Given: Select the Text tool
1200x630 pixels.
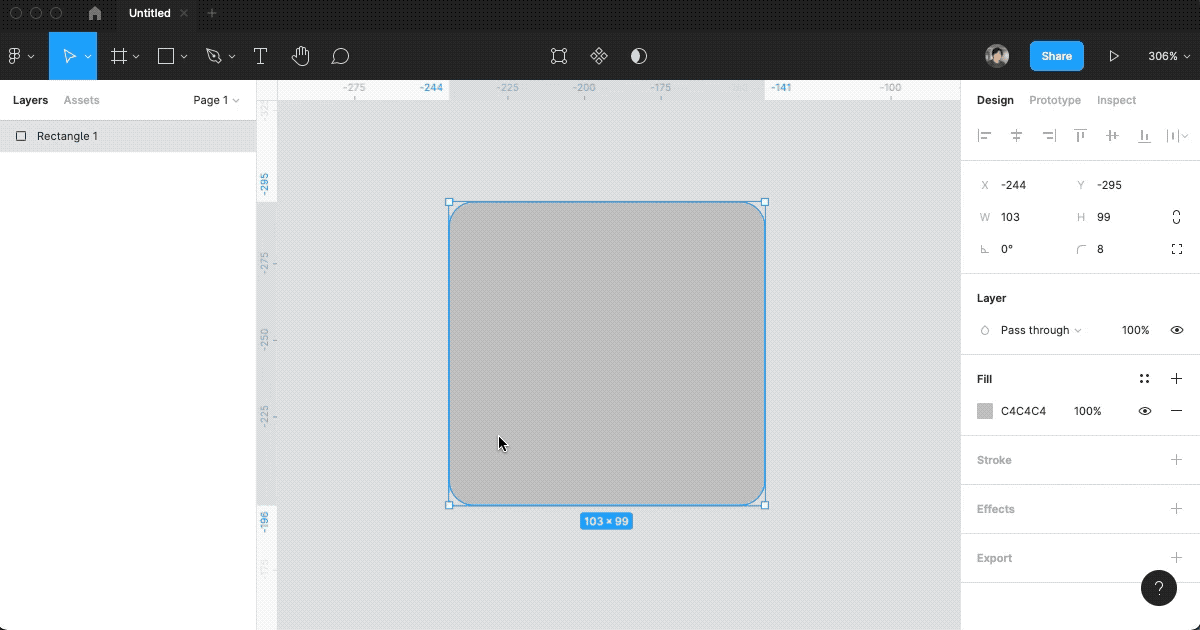Looking at the screenshot, I should pyautogui.click(x=260, y=56).
